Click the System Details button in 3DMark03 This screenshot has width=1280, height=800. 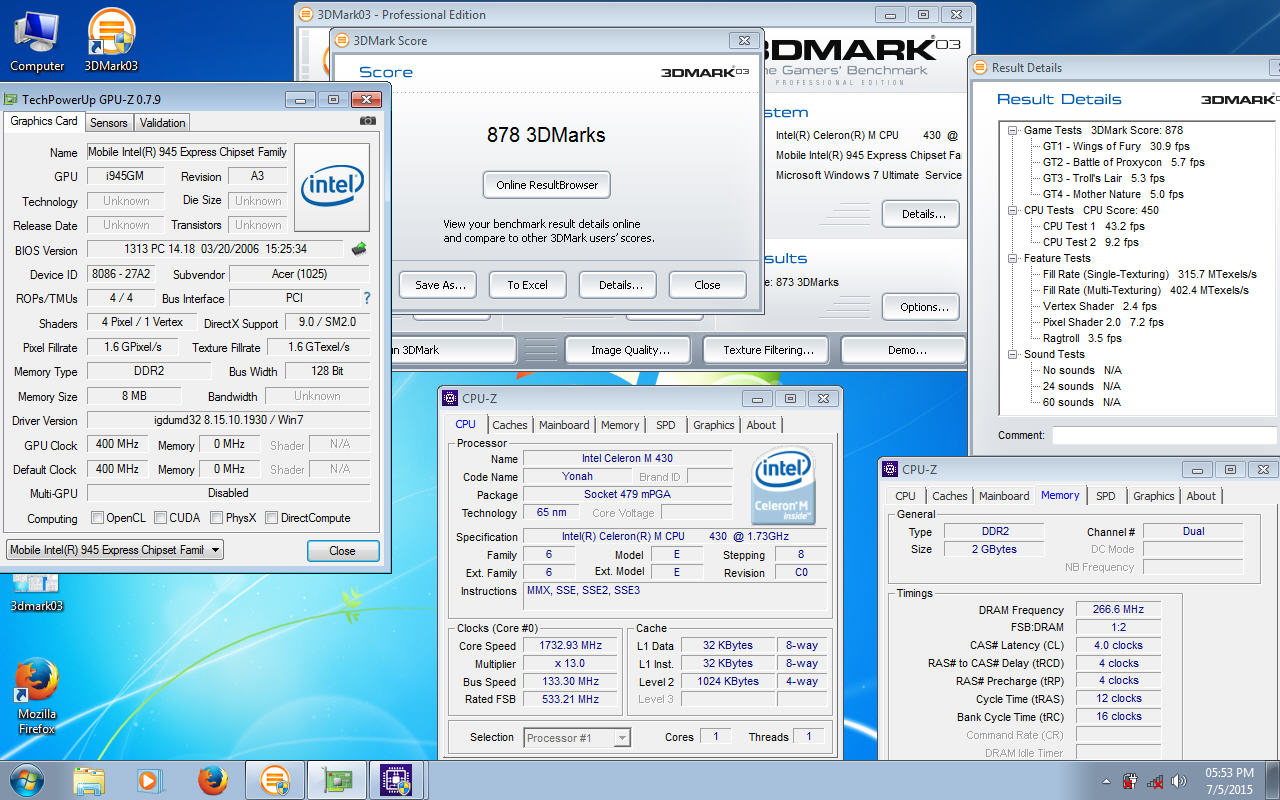(x=920, y=214)
